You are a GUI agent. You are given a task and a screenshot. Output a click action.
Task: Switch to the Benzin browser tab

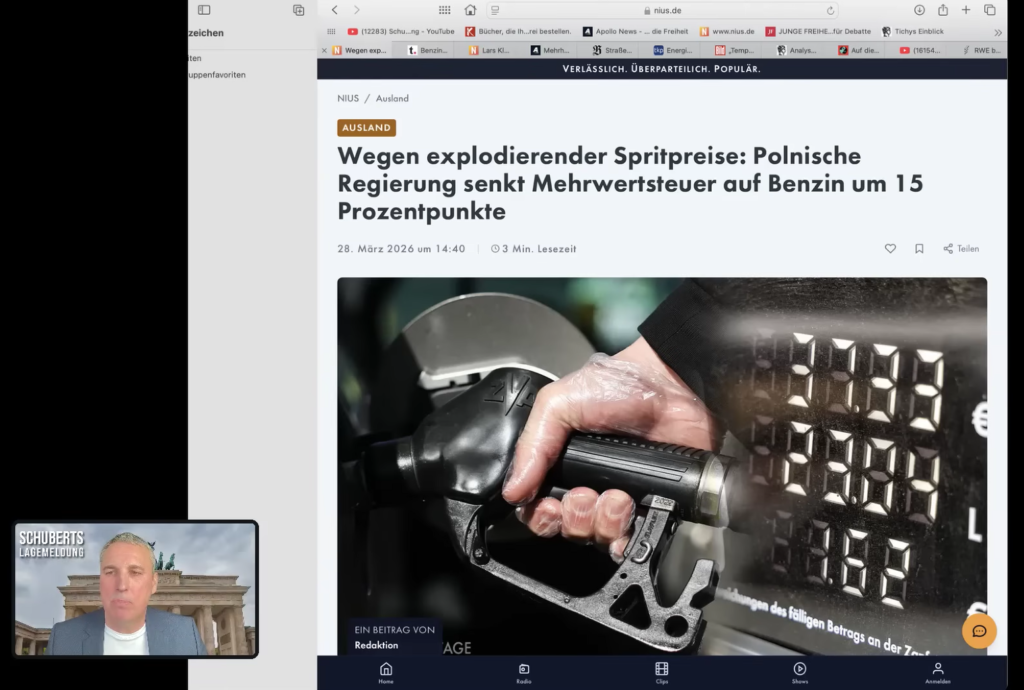tap(429, 50)
